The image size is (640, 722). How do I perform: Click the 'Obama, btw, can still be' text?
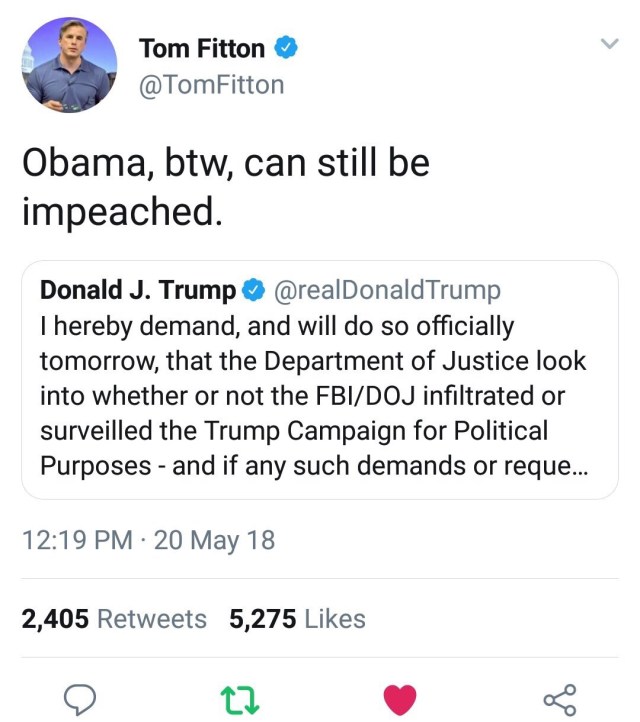point(226,164)
